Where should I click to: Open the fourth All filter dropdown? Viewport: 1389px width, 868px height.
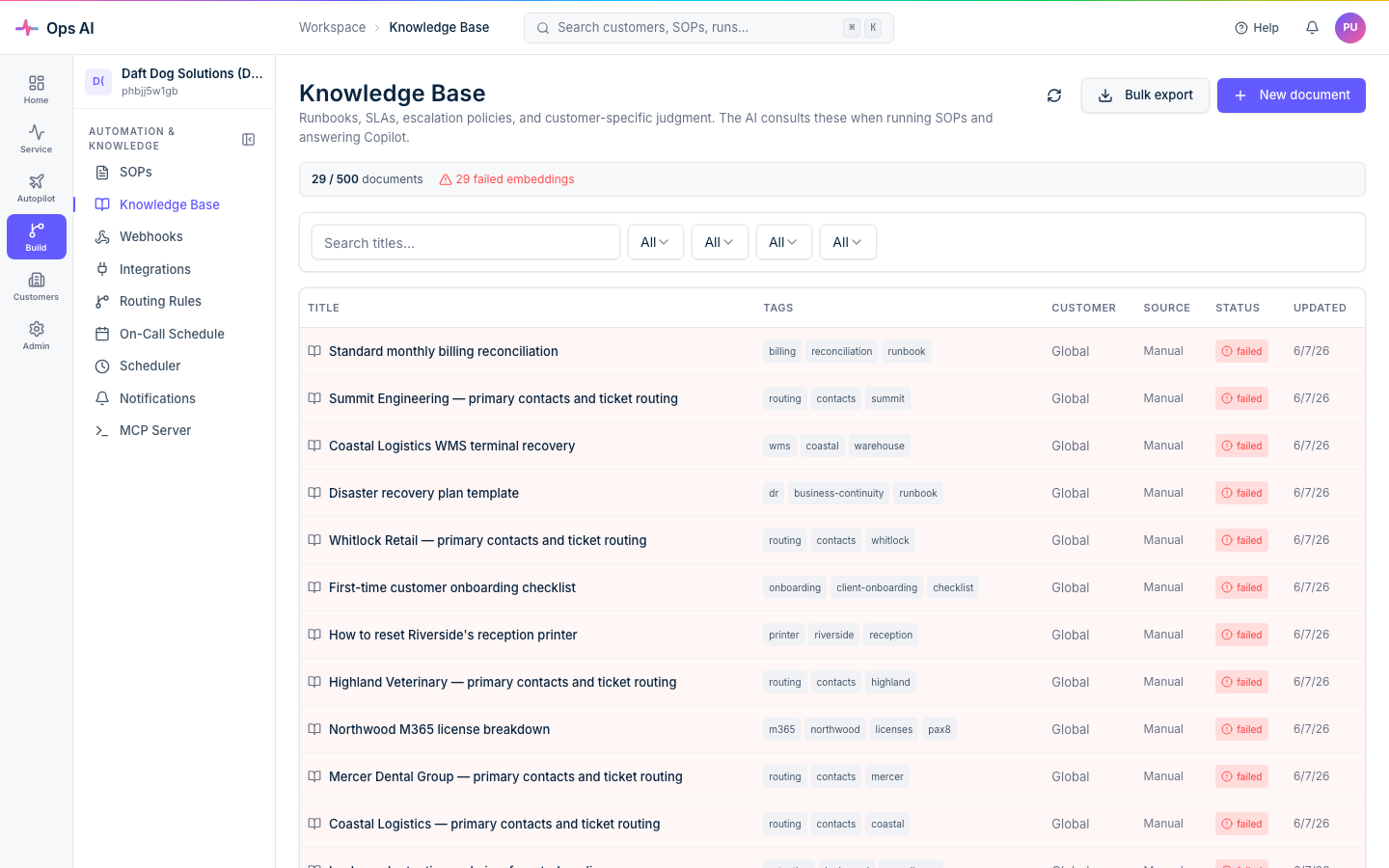pyautogui.click(x=848, y=242)
